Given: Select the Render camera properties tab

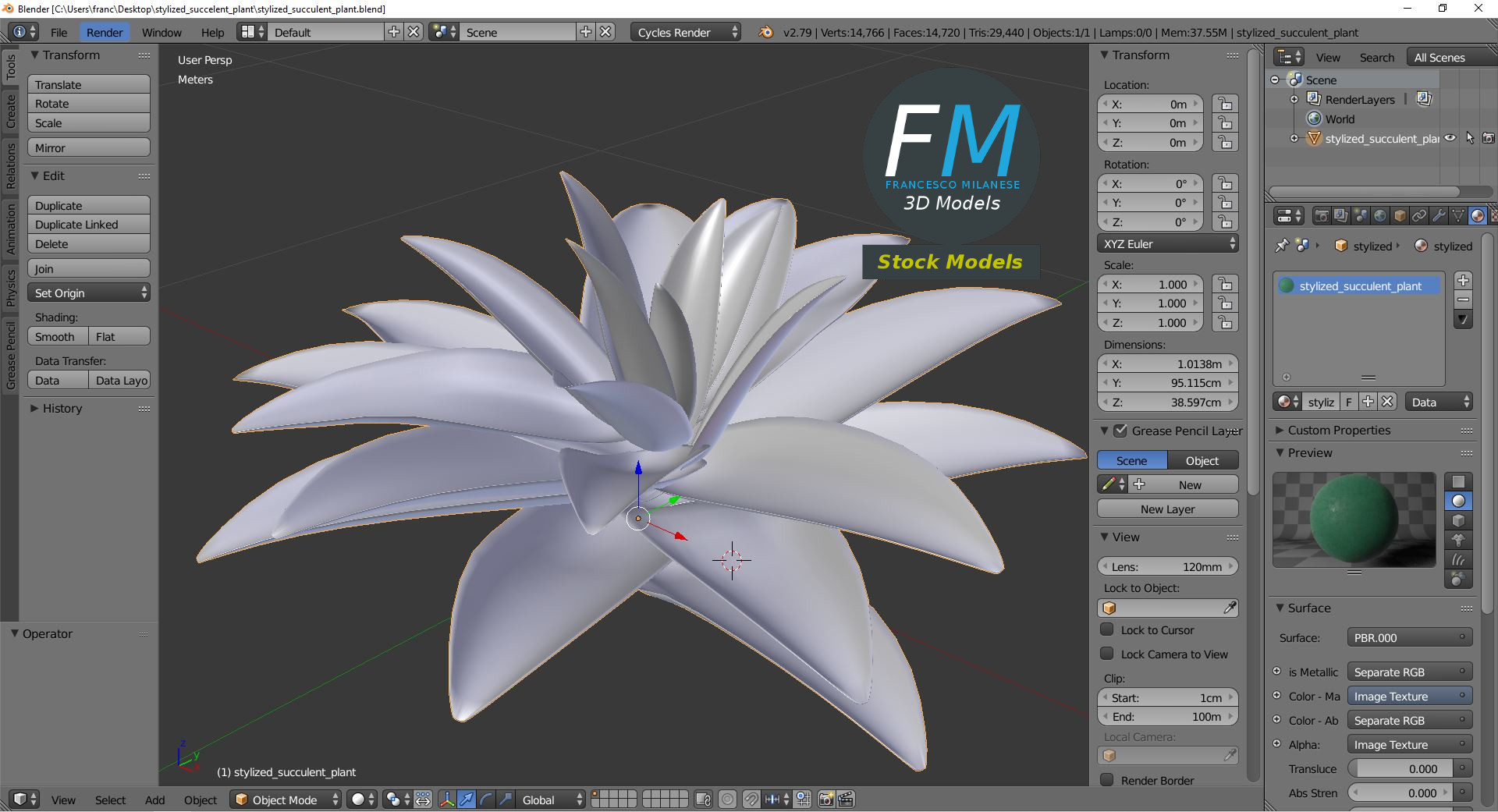Looking at the screenshot, I should (1322, 216).
